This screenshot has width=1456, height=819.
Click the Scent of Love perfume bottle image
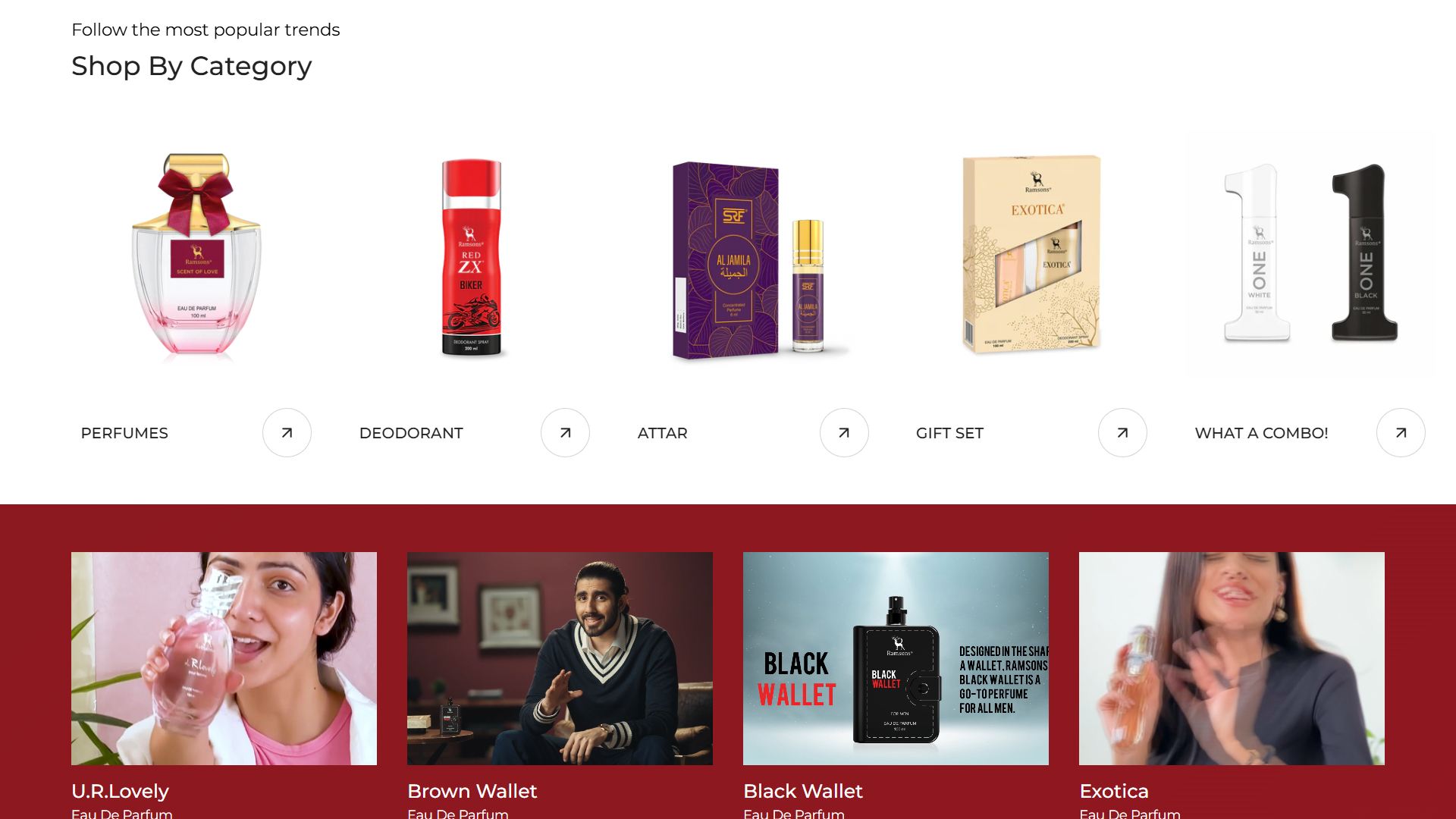pos(196,255)
